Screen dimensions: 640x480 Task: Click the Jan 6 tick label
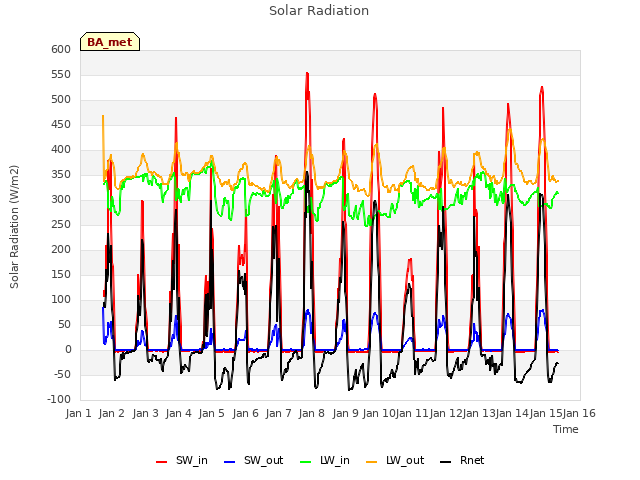(246, 413)
